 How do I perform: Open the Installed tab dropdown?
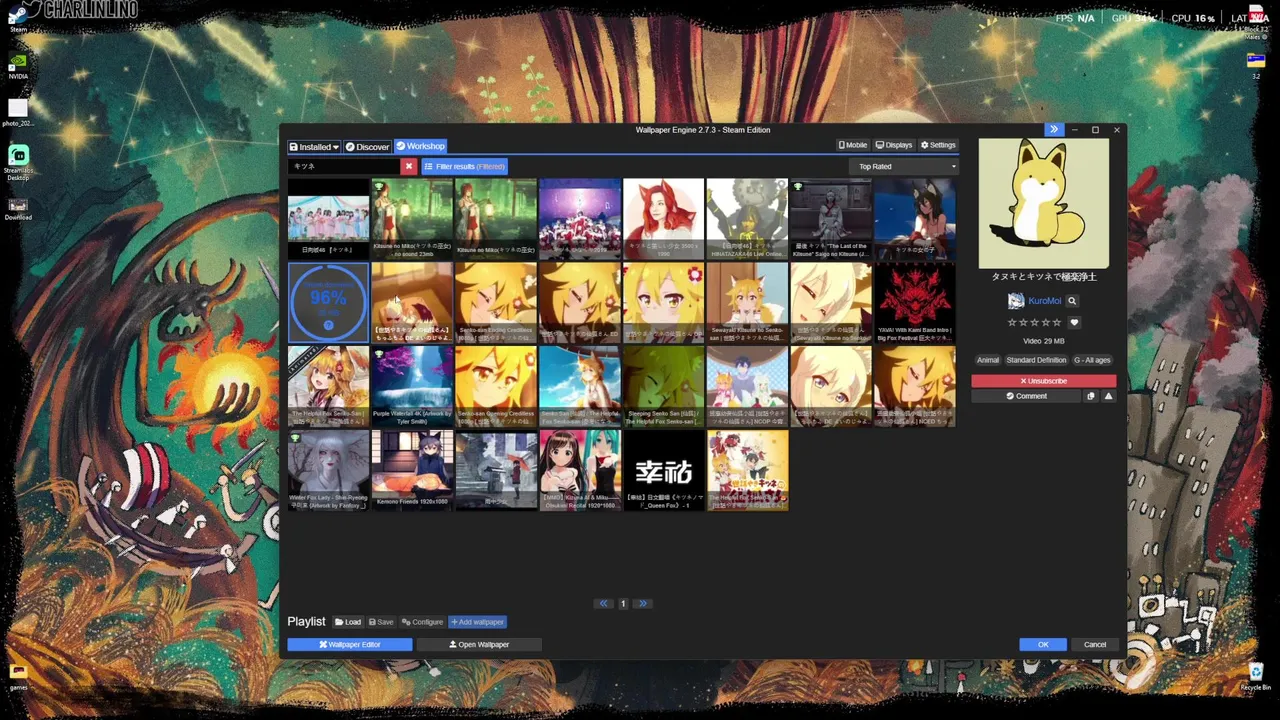(314, 147)
